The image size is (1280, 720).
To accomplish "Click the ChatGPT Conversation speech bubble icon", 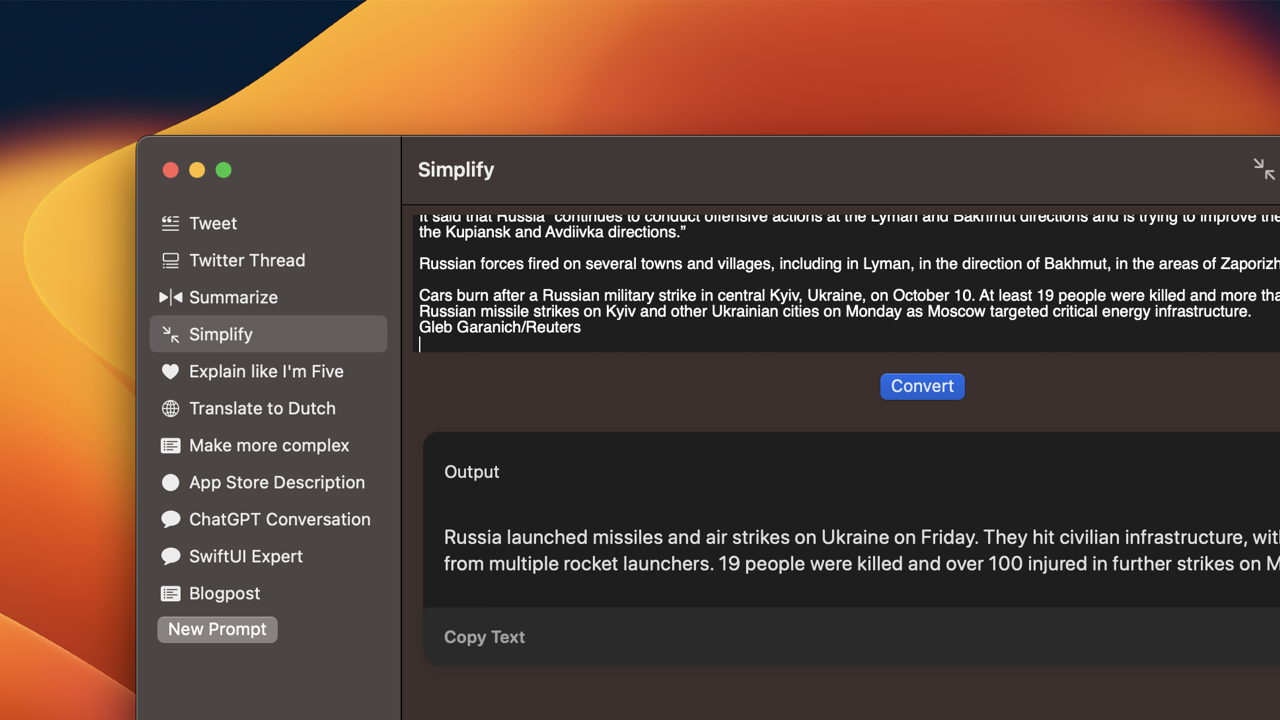I will [x=171, y=520].
